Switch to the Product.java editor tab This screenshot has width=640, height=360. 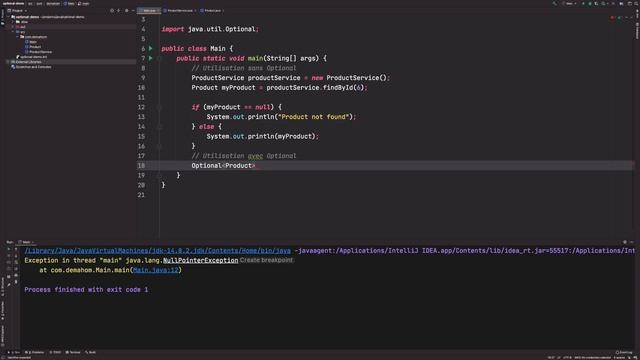[212, 11]
